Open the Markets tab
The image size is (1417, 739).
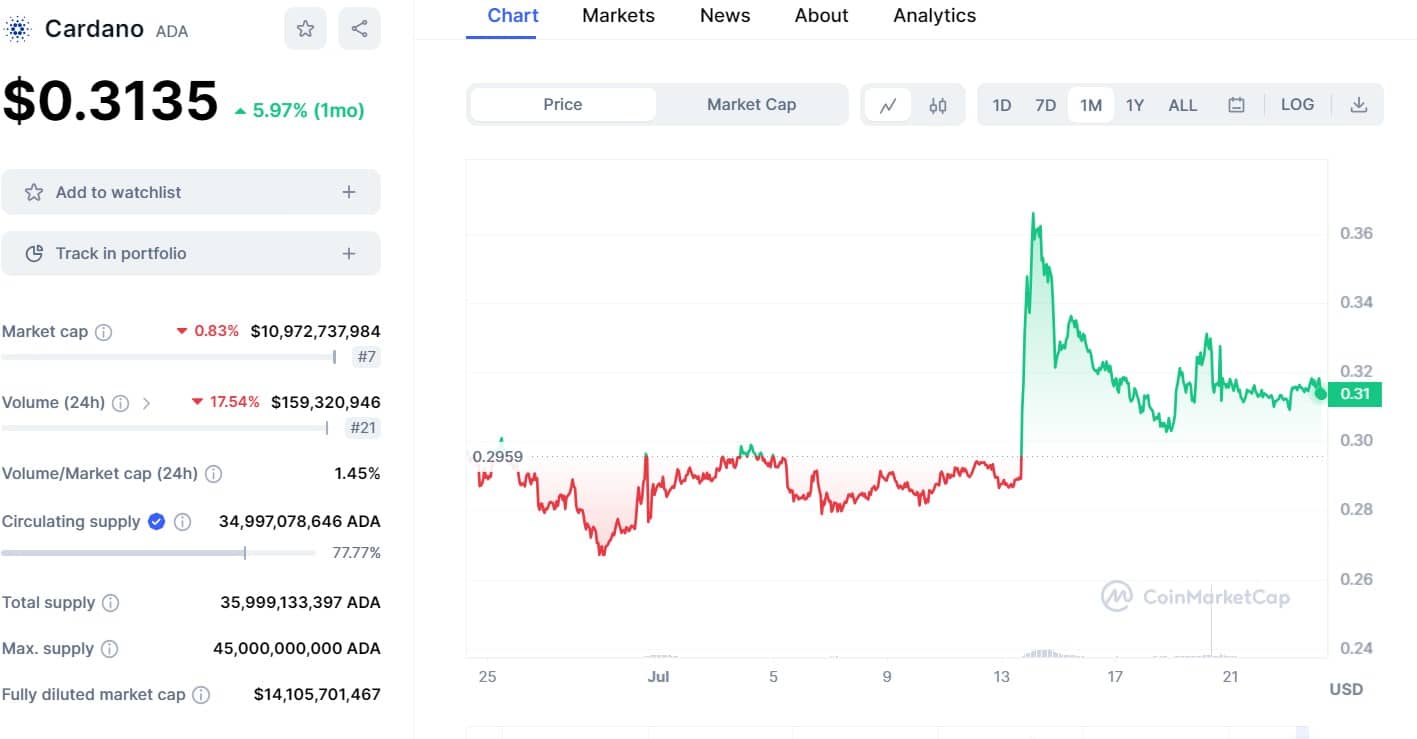point(618,16)
